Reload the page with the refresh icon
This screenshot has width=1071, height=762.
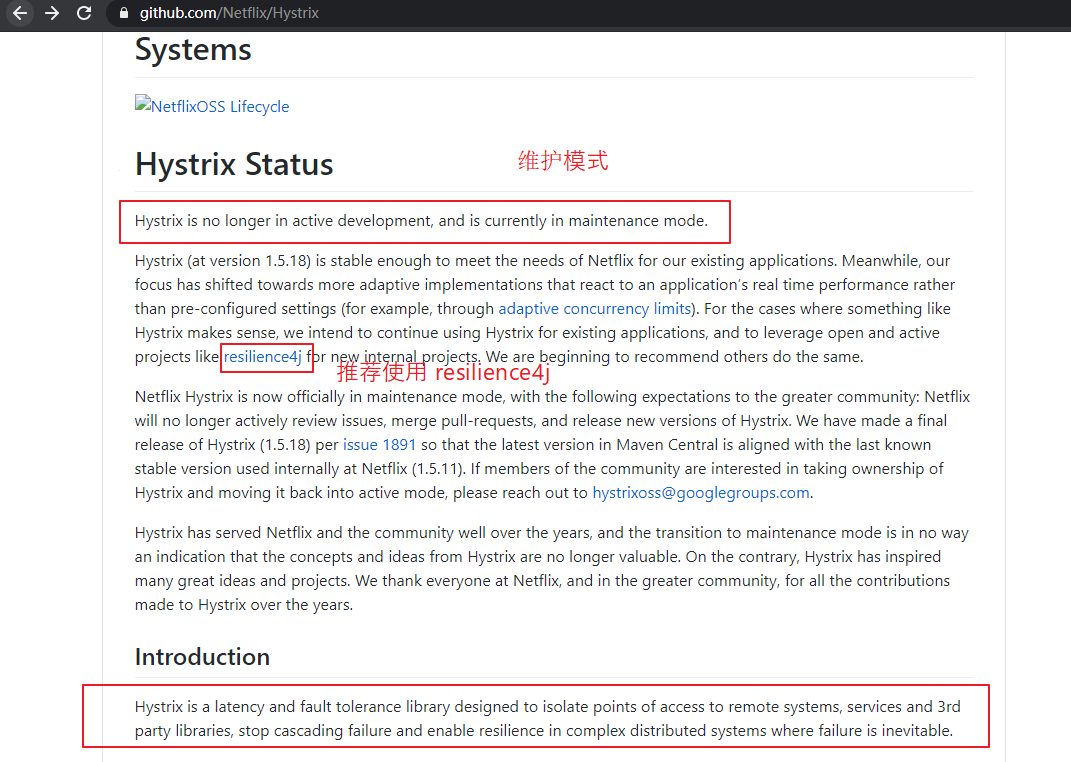[84, 13]
